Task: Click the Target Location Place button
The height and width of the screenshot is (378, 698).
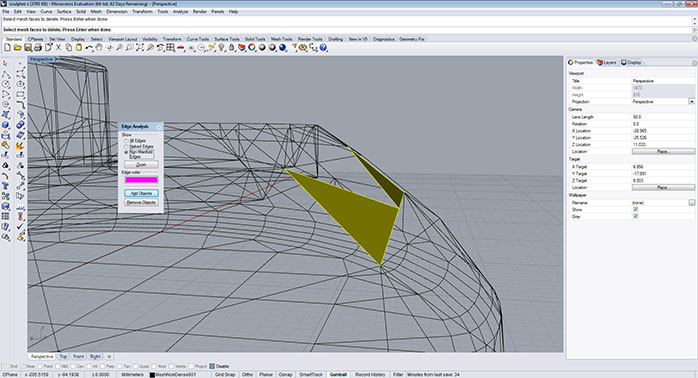Action: click(663, 187)
